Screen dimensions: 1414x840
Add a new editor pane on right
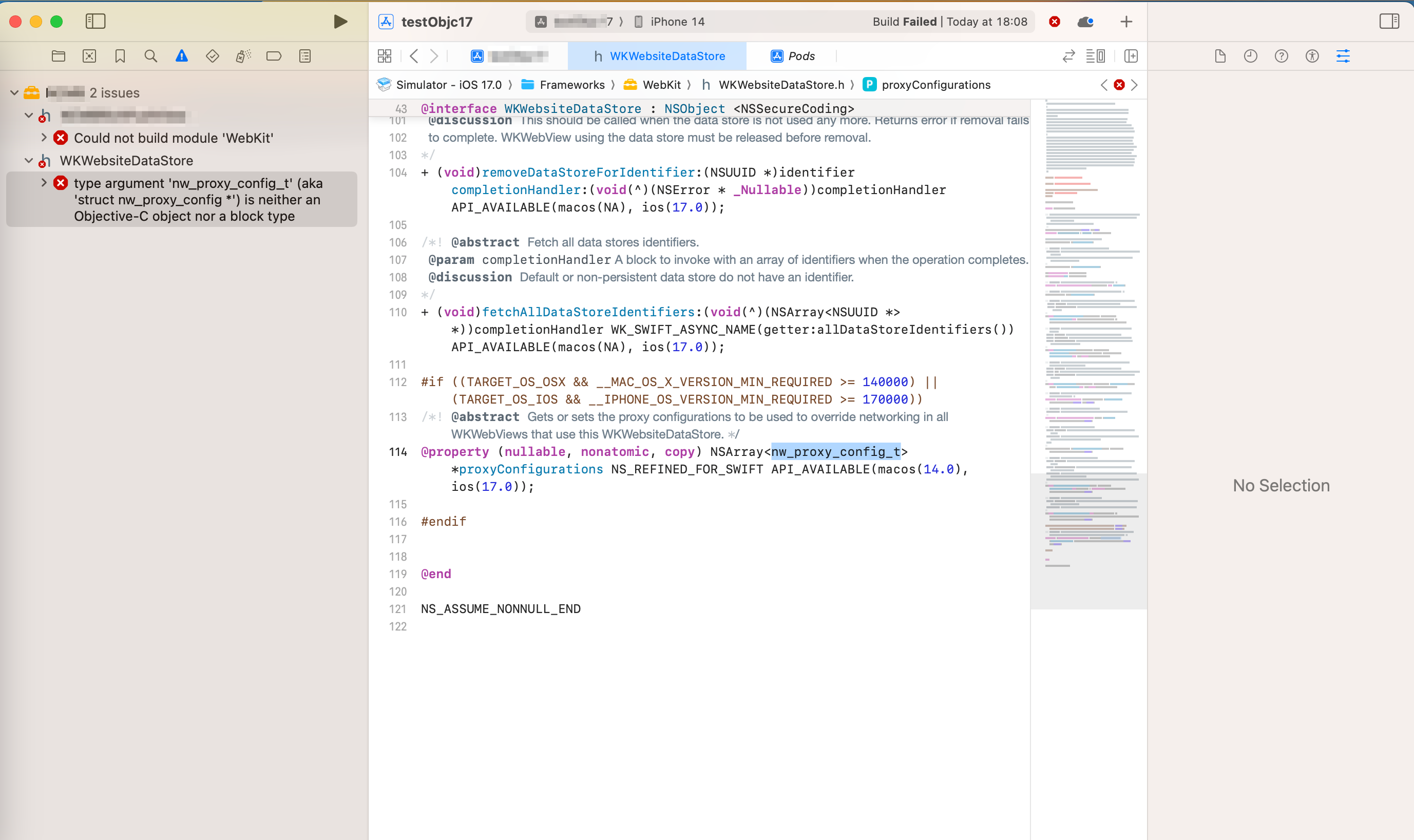(1131, 56)
